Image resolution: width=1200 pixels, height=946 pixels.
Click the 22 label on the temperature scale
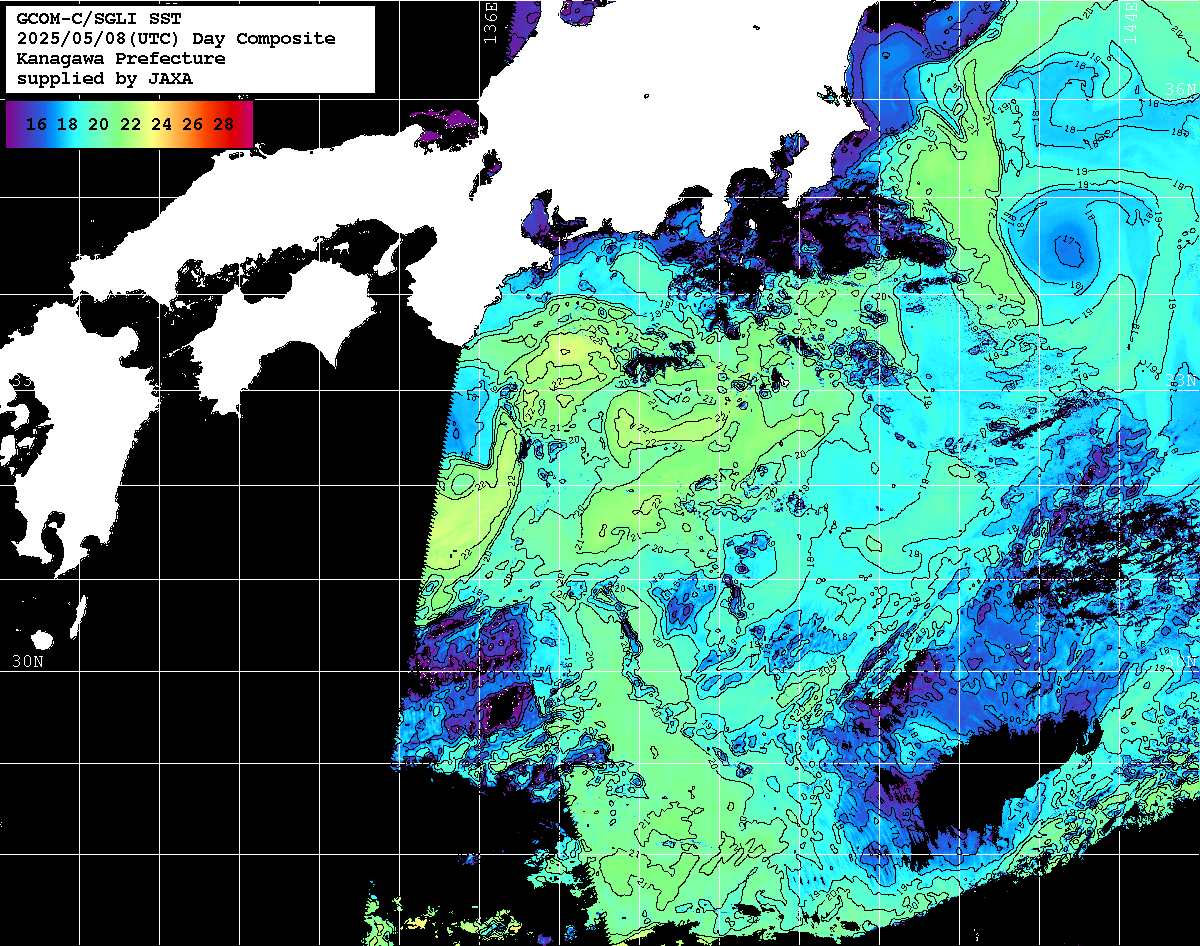coord(129,124)
